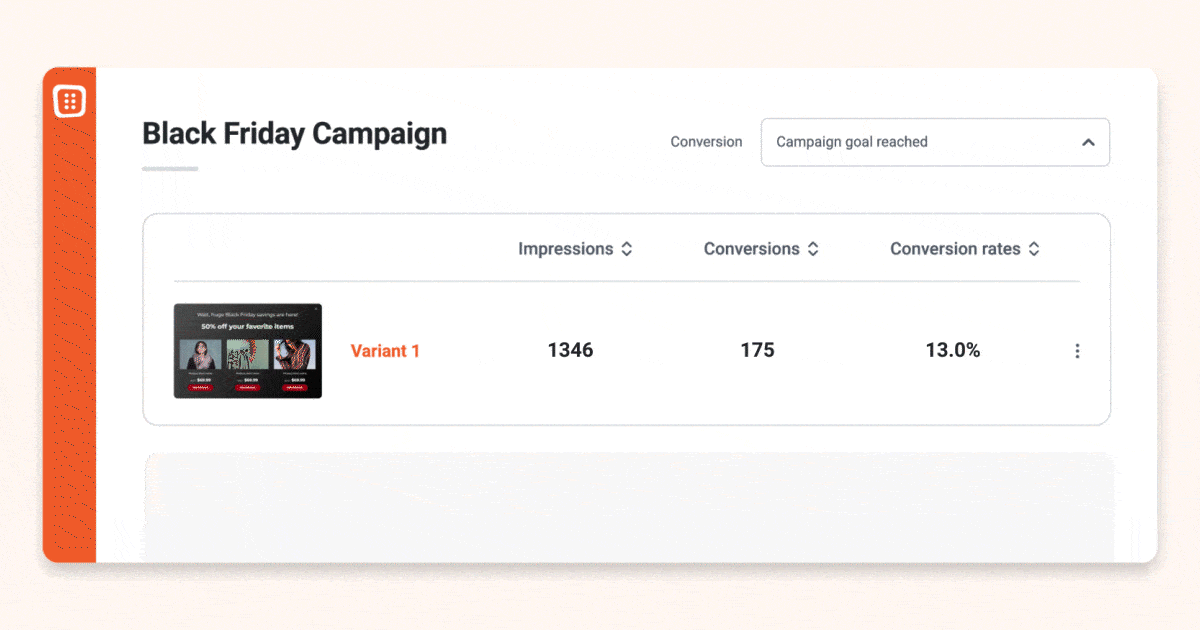Click the Impressions column header text
The image size is (1200, 630).
(x=566, y=249)
